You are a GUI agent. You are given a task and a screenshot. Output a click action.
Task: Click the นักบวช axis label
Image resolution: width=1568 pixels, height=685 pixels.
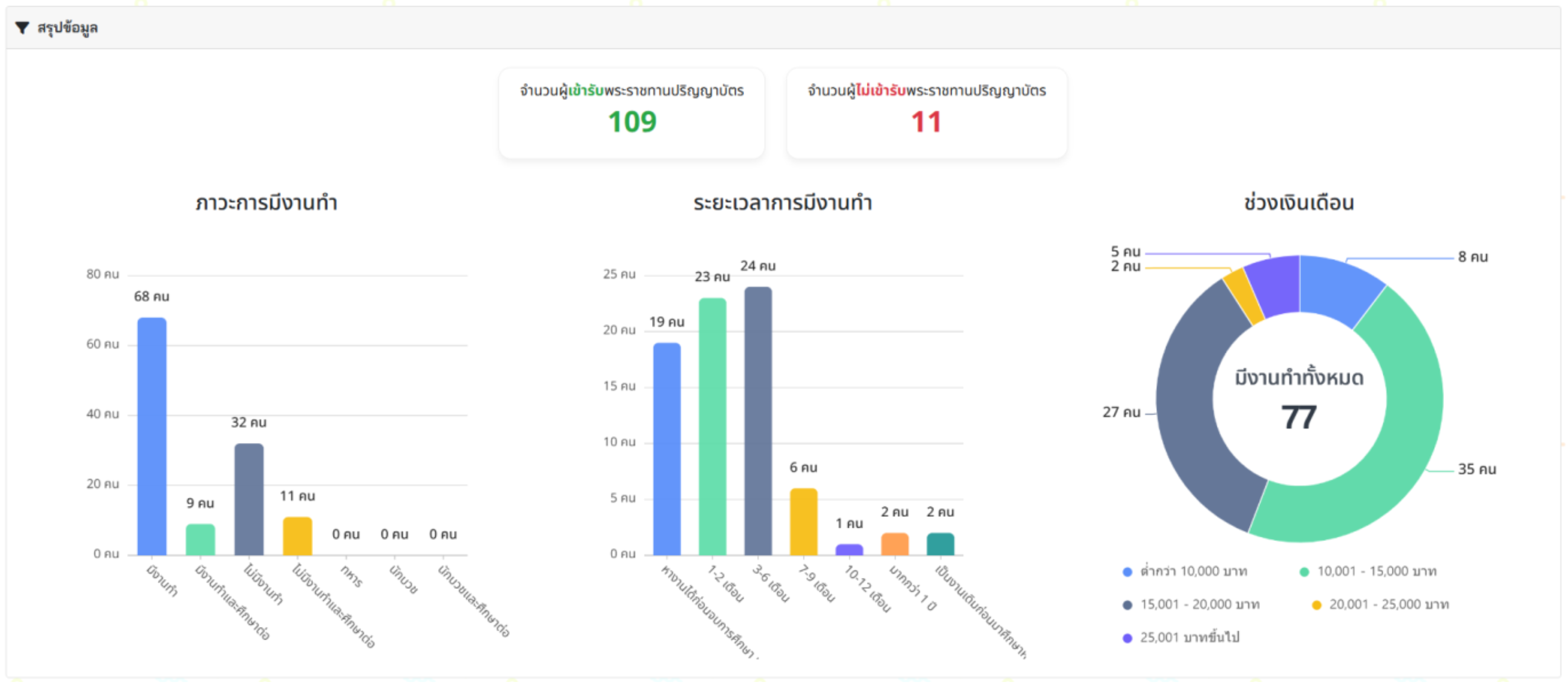(x=404, y=579)
